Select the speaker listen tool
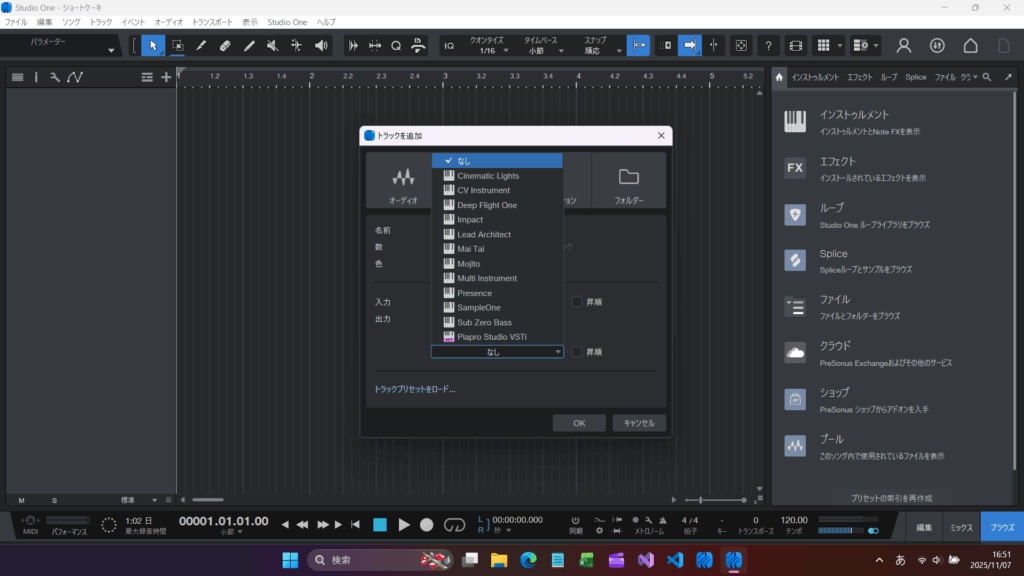 (x=321, y=45)
